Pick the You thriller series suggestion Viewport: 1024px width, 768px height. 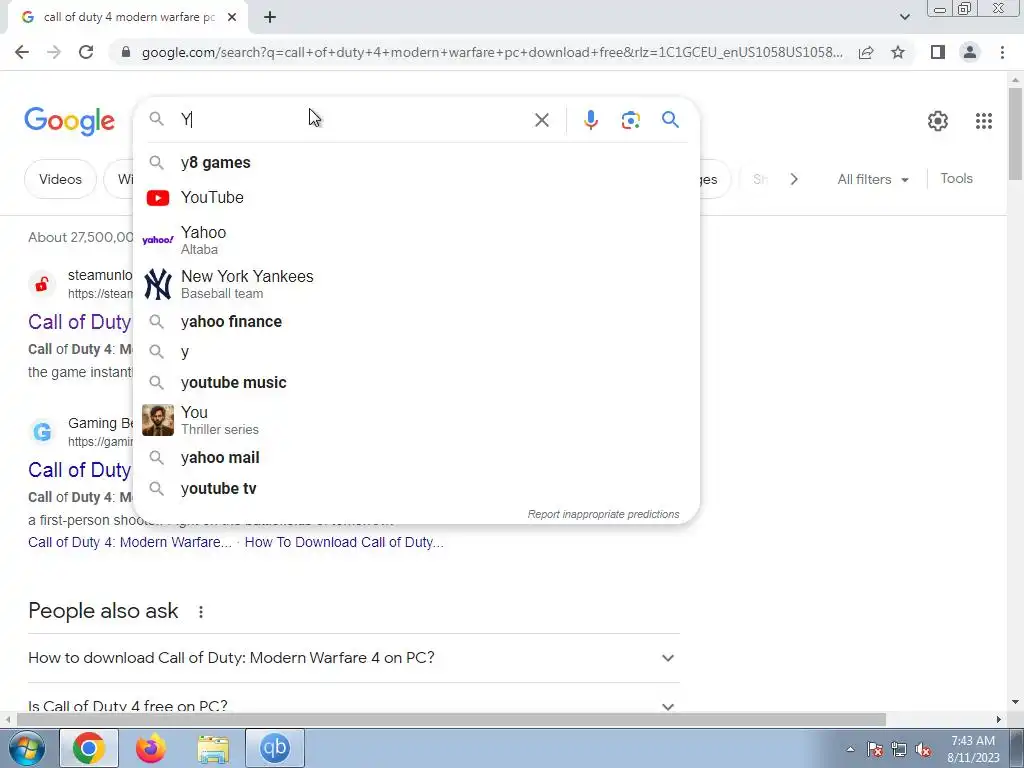click(416, 420)
